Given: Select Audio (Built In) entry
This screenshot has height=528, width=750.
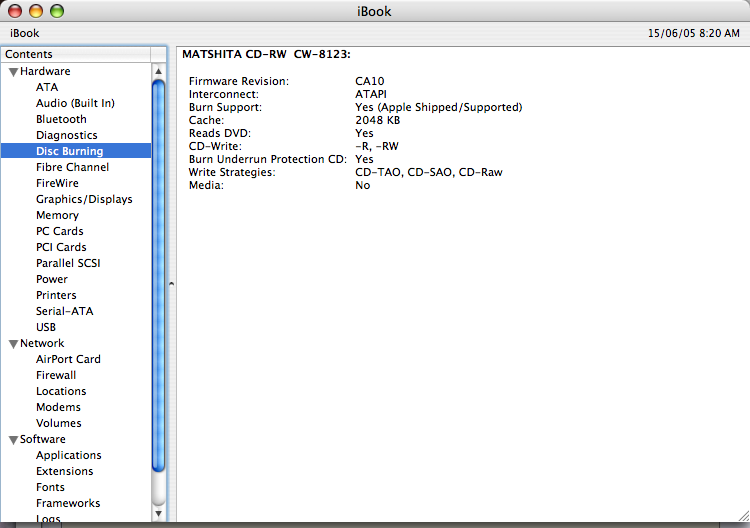Looking at the screenshot, I should click(75, 103).
